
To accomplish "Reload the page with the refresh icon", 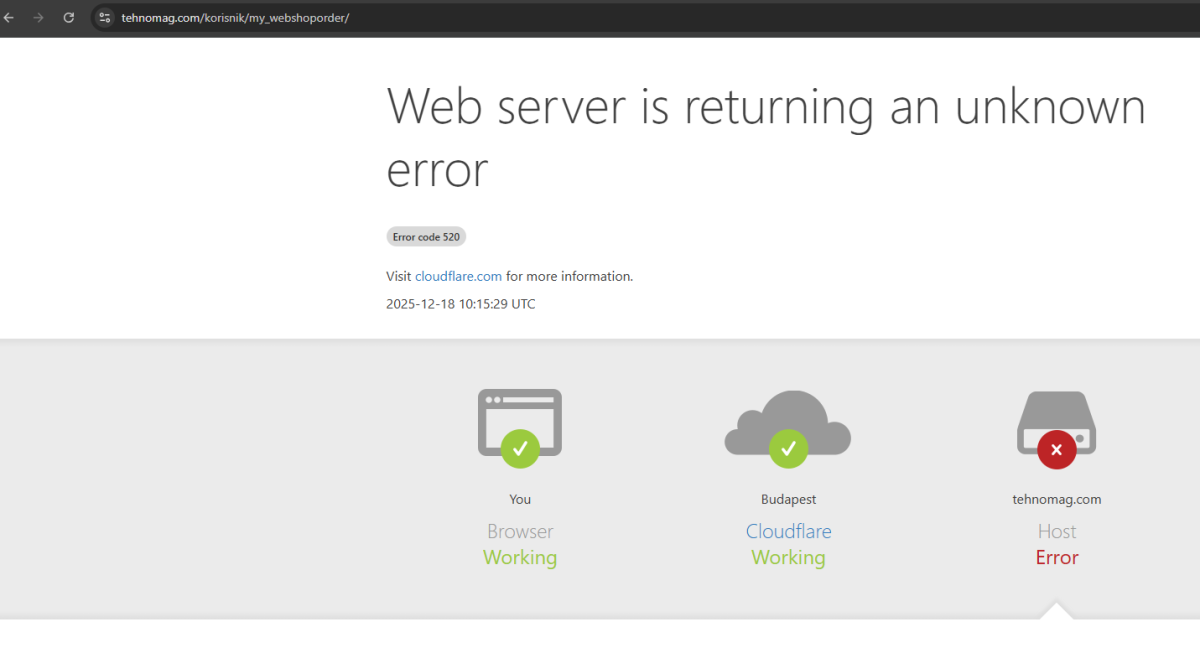I will (x=68, y=18).
